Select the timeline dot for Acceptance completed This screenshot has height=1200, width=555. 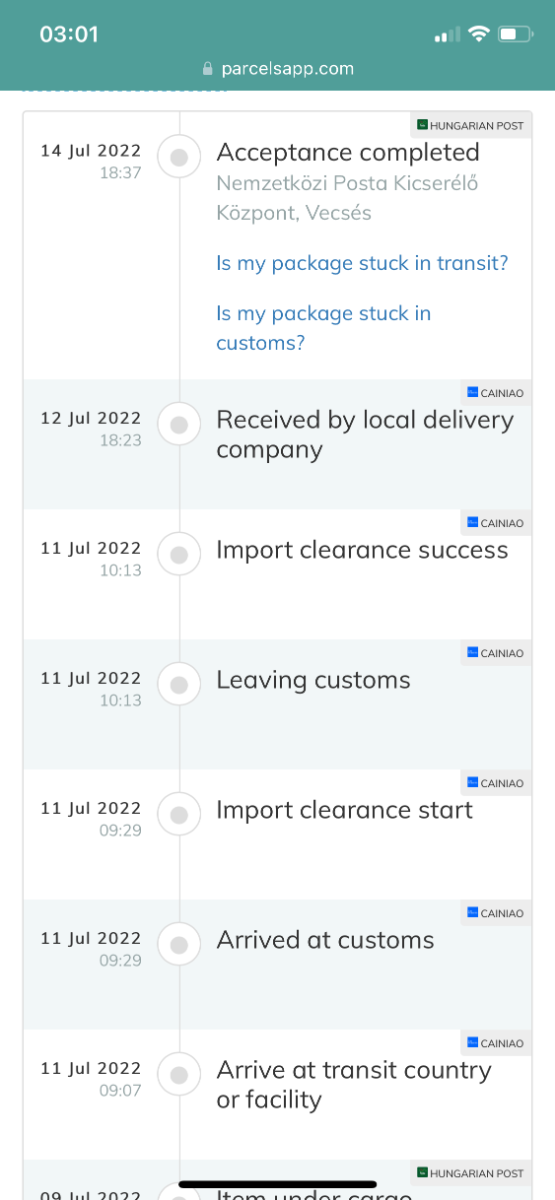tap(179, 158)
